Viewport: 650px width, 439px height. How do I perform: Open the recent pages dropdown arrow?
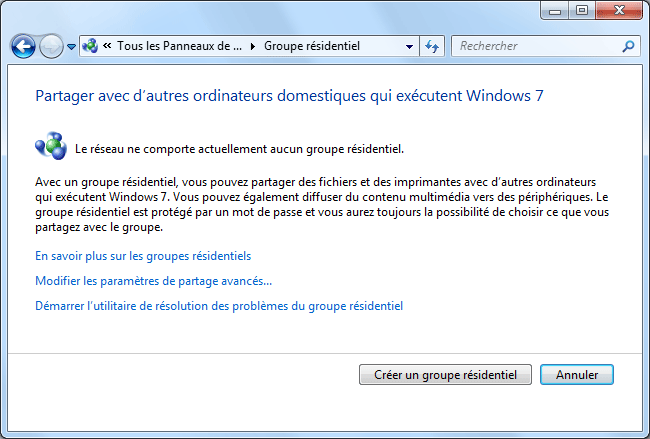click(x=71, y=47)
